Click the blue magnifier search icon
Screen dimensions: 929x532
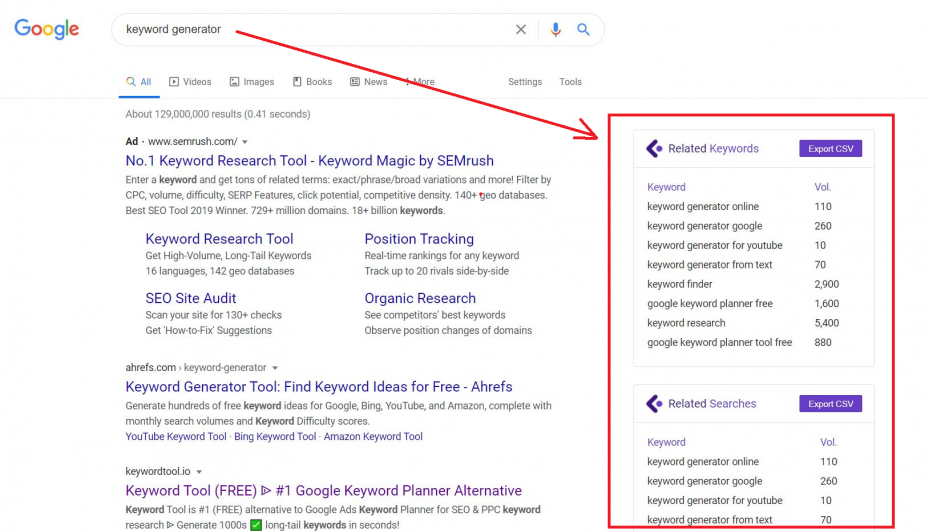584,30
